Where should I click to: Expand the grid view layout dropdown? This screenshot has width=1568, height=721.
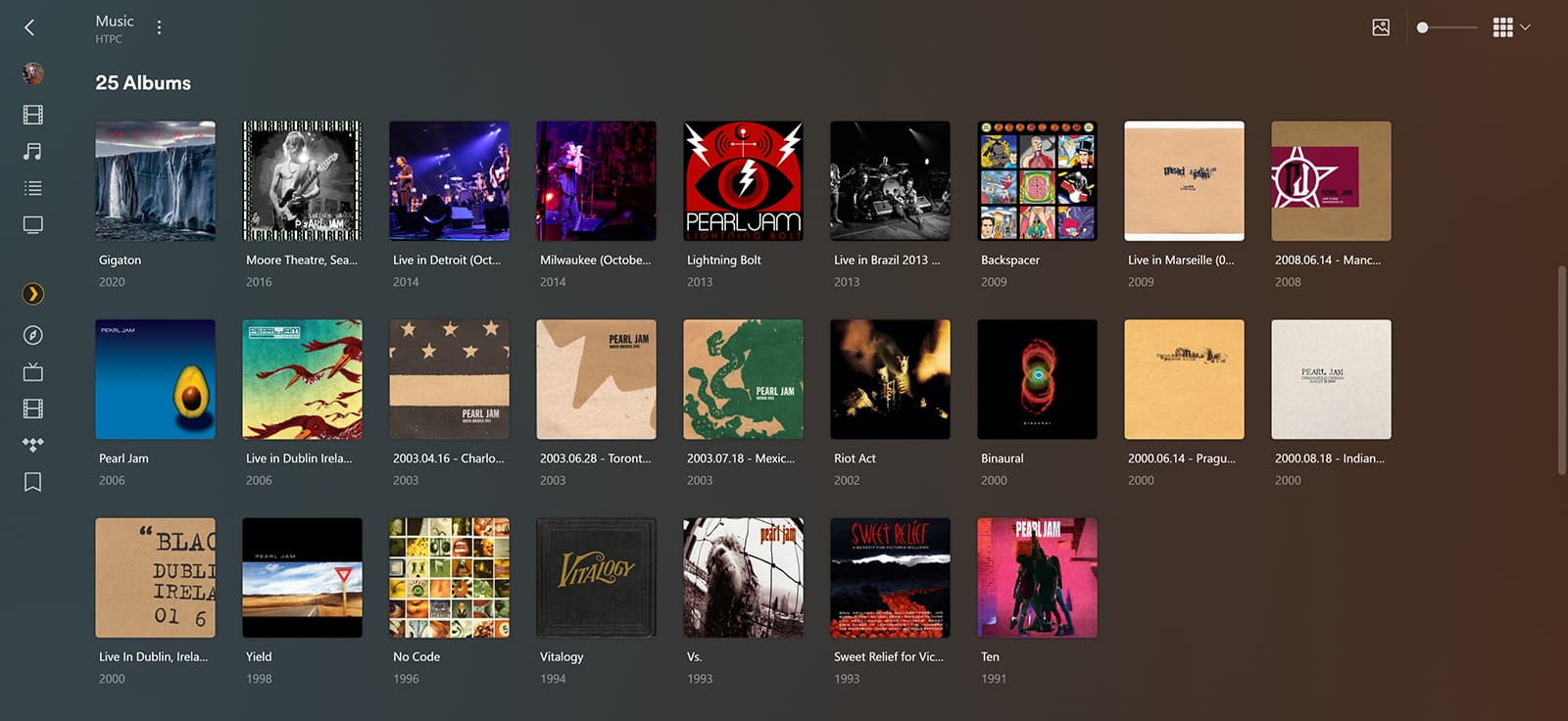(x=1511, y=27)
